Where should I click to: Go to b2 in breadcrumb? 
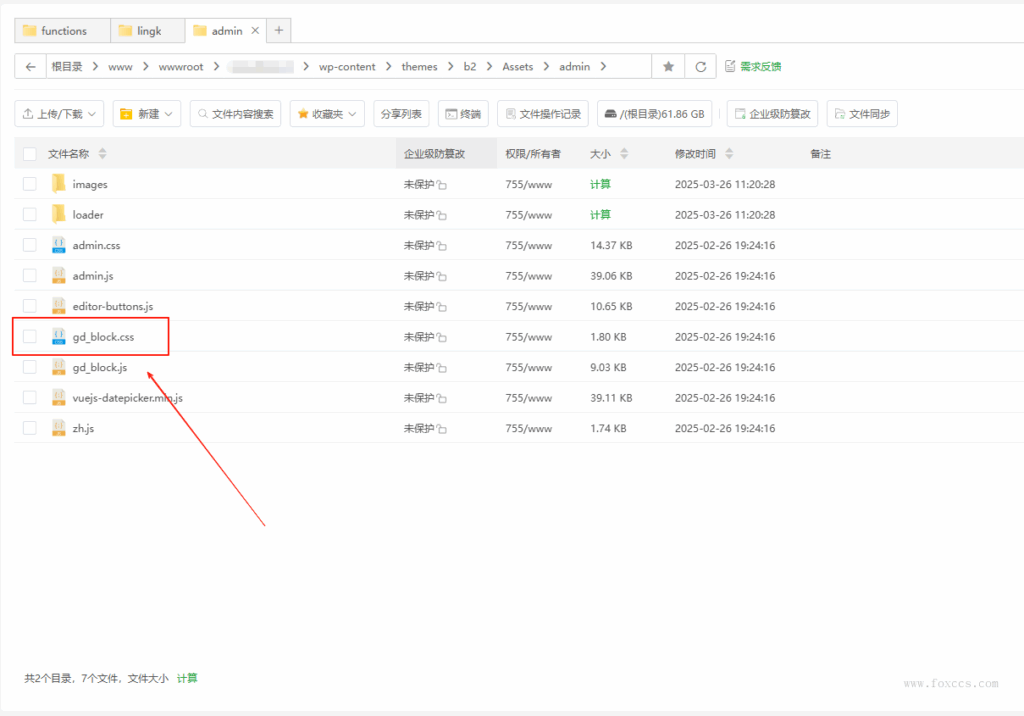click(x=470, y=67)
